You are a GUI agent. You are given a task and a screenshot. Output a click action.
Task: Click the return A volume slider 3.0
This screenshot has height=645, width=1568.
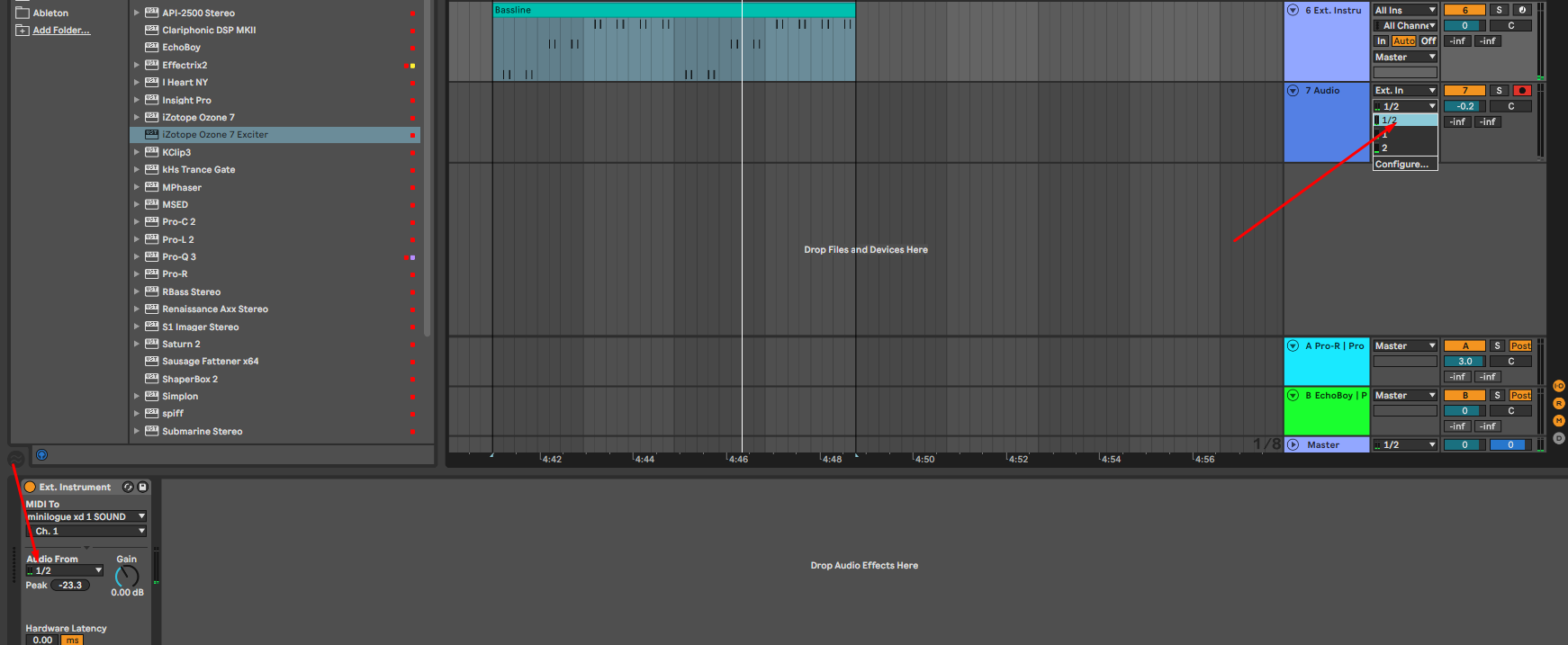coord(1464,362)
